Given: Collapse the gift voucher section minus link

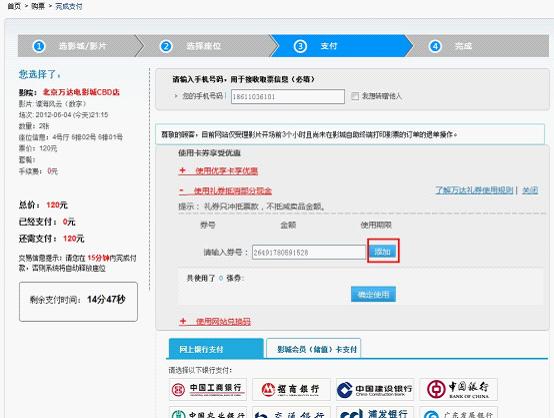Looking at the screenshot, I should pyautogui.click(x=225, y=191).
